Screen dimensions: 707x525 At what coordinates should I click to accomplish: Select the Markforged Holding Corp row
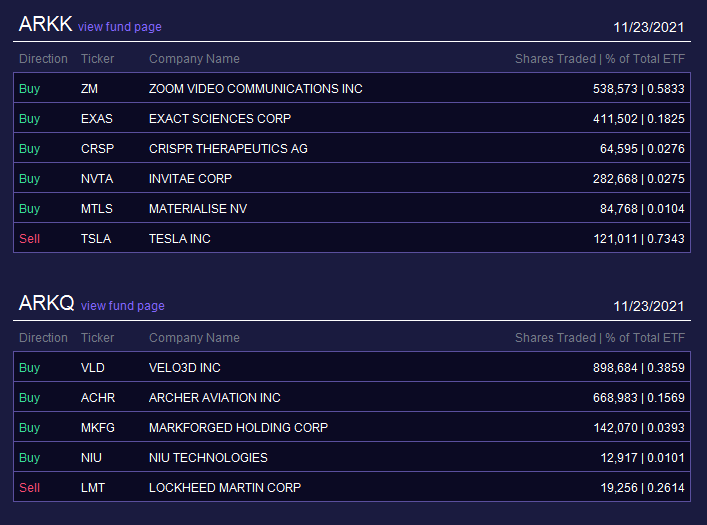click(352, 427)
